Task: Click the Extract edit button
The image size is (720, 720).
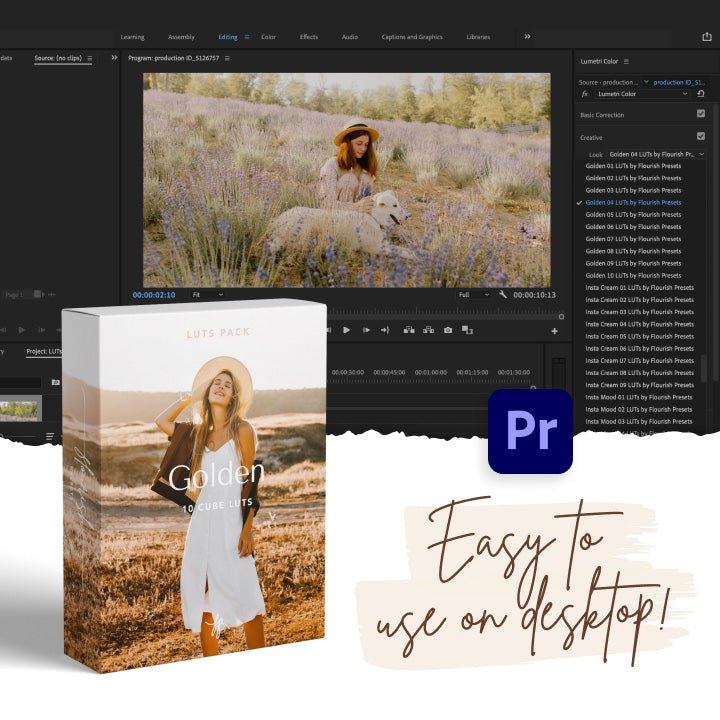Action: coord(428,330)
